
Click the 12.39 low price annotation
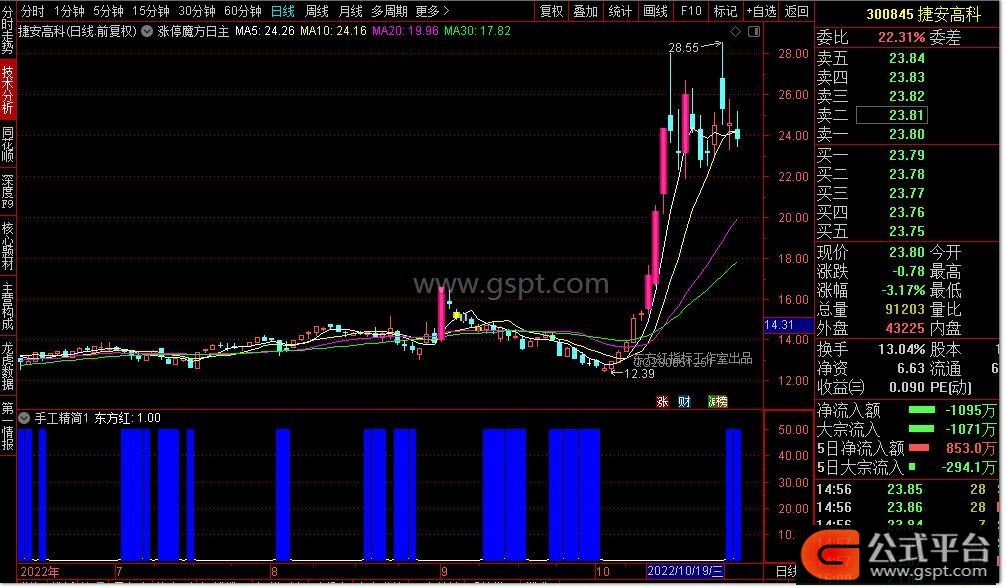(x=639, y=374)
